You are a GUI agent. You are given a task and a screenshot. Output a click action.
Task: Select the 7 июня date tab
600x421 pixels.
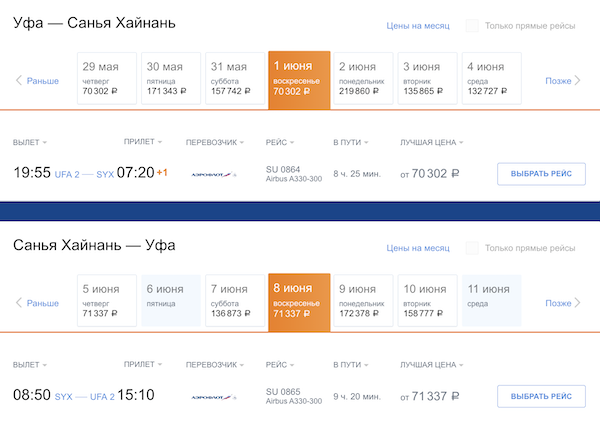coord(234,302)
